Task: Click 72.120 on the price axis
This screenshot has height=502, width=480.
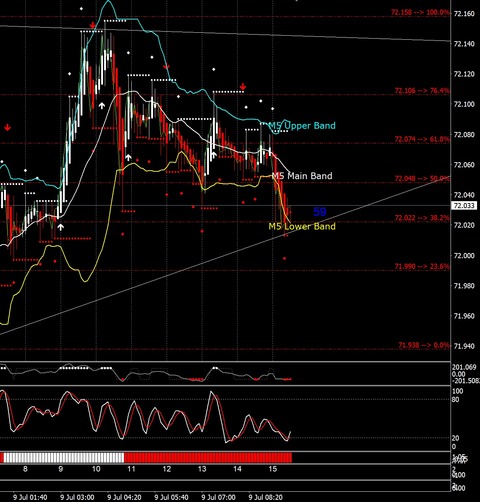Action: 464,74
